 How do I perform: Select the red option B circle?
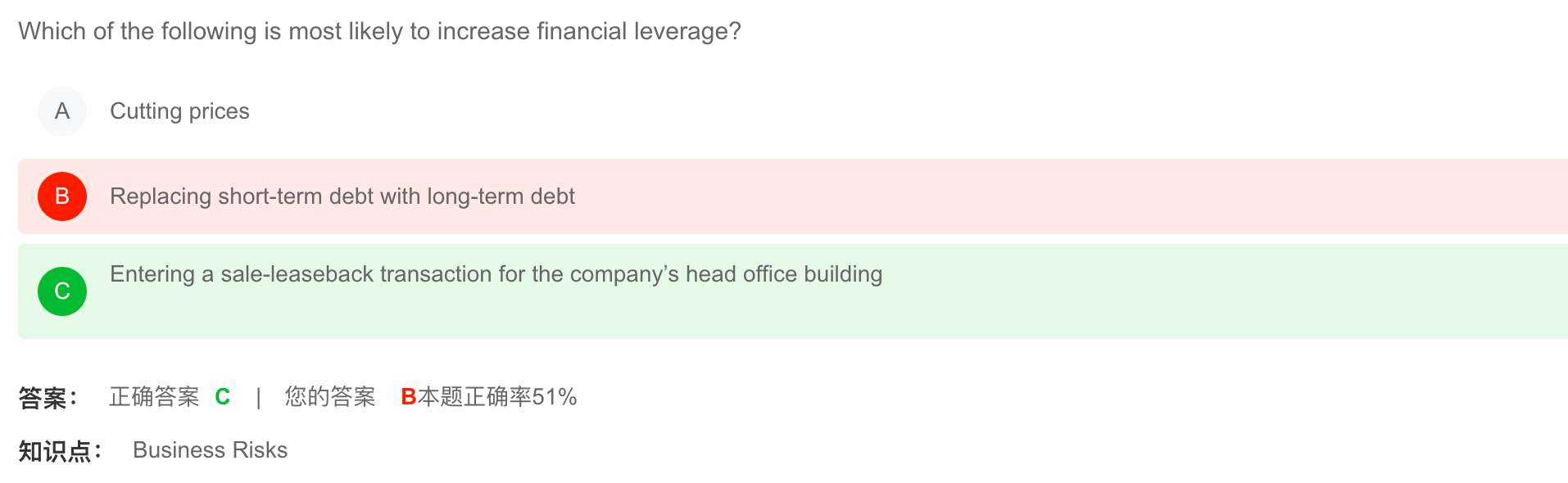click(62, 196)
